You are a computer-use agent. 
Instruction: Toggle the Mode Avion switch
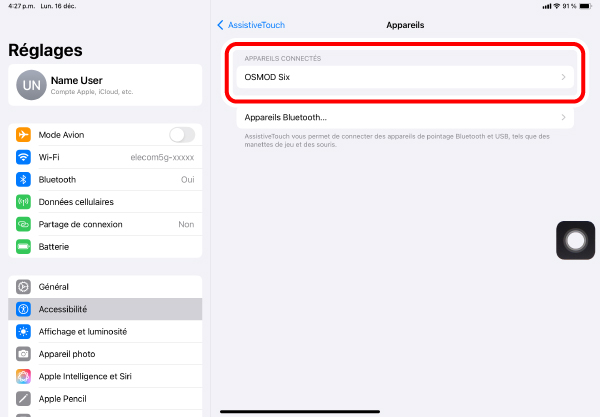[182, 135]
